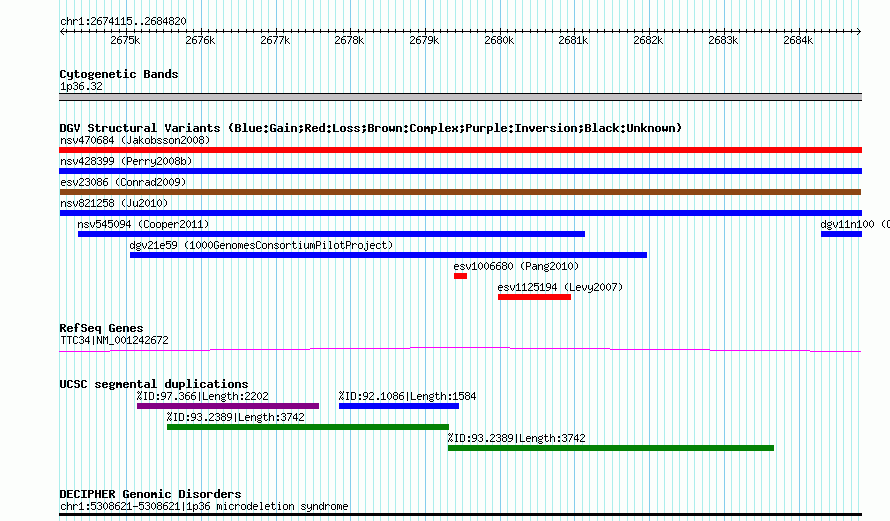This screenshot has height=521, width=890.
Task: Click the %ID:97.366|Length:2202 label
Action: (203, 396)
